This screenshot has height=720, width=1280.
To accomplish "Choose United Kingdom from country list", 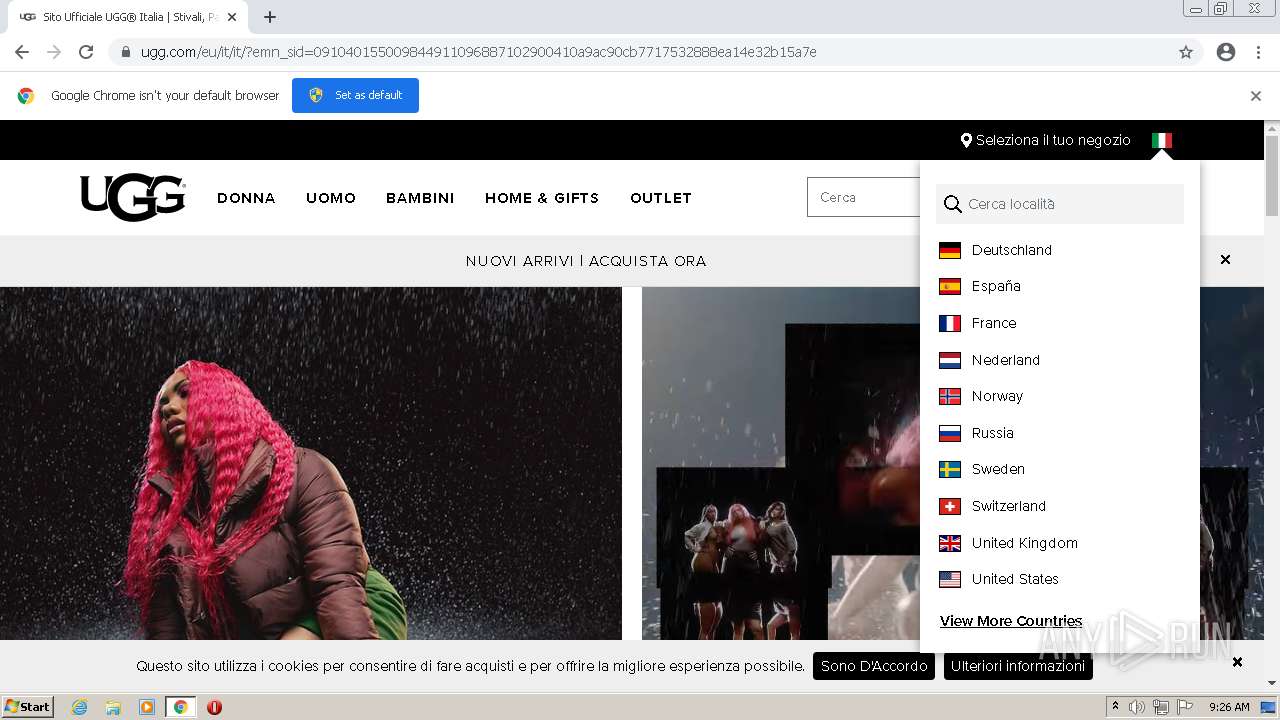I will click(x=1025, y=543).
